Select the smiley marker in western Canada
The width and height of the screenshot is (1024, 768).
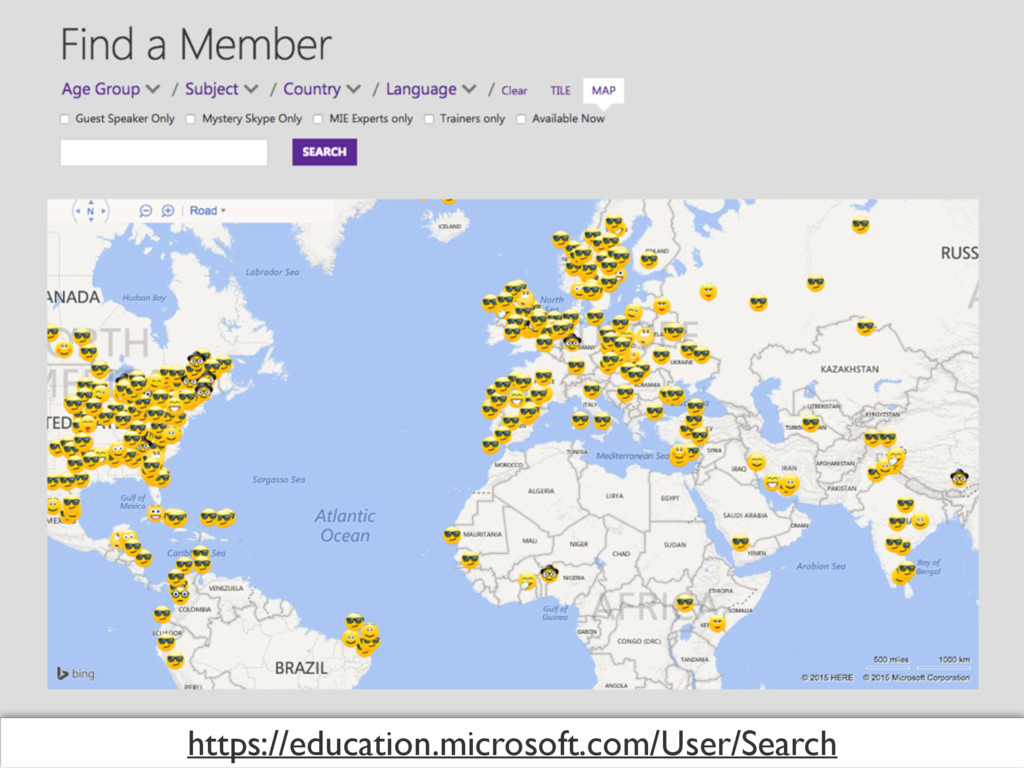pyautogui.click(x=64, y=349)
